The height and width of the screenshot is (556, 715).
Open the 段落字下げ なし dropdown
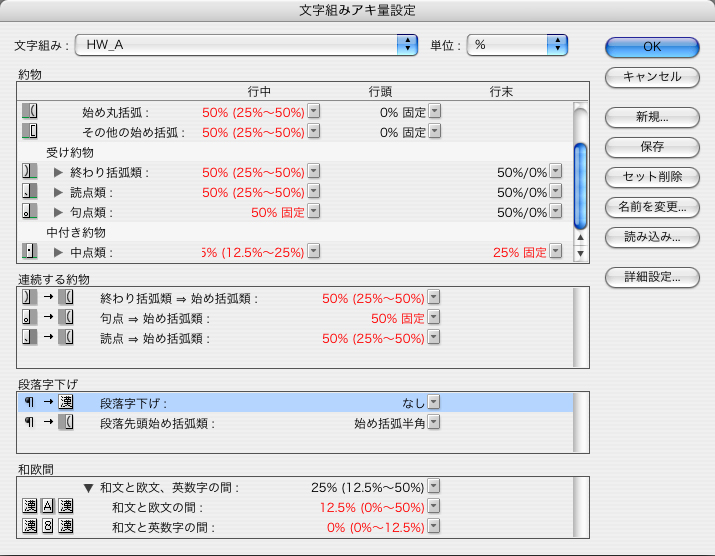pos(434,402)
